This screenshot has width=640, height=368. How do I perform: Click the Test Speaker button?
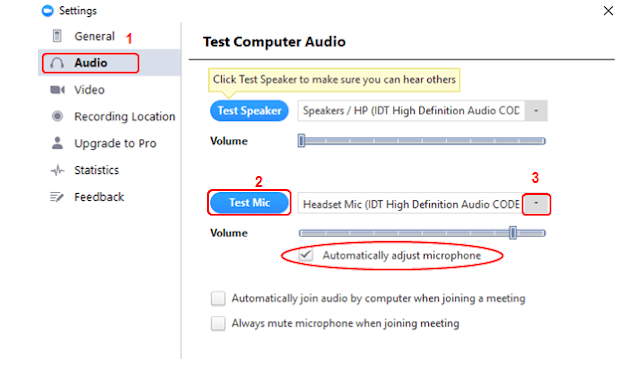[x=249, y=111]
